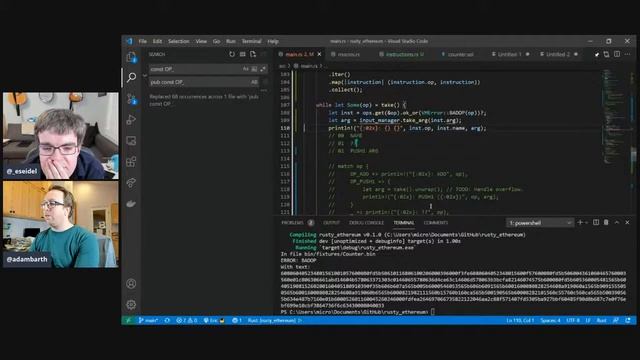Click Rust language mode in status bar
This screenshot has width=640, height=360.
point(601,320)
